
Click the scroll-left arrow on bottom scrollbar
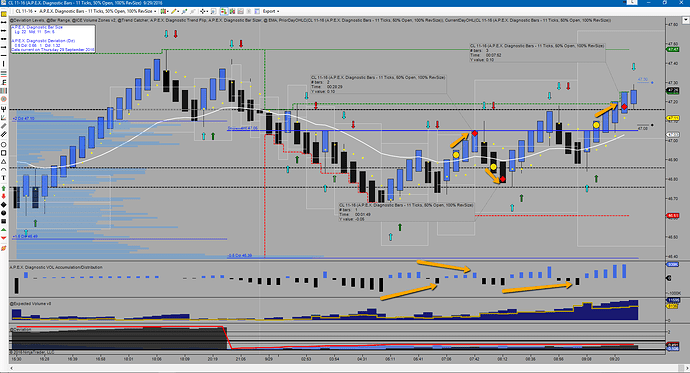point(11,368)
